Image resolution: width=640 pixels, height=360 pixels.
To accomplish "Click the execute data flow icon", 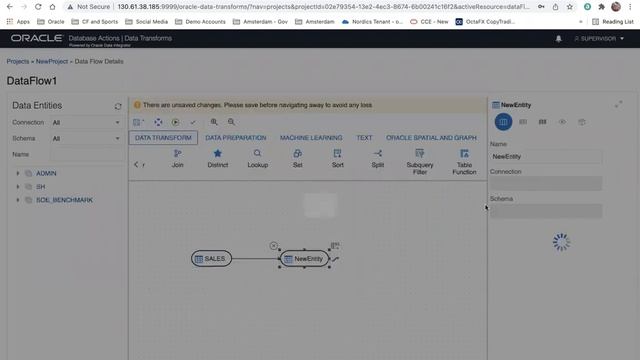I will click(176, 122).
